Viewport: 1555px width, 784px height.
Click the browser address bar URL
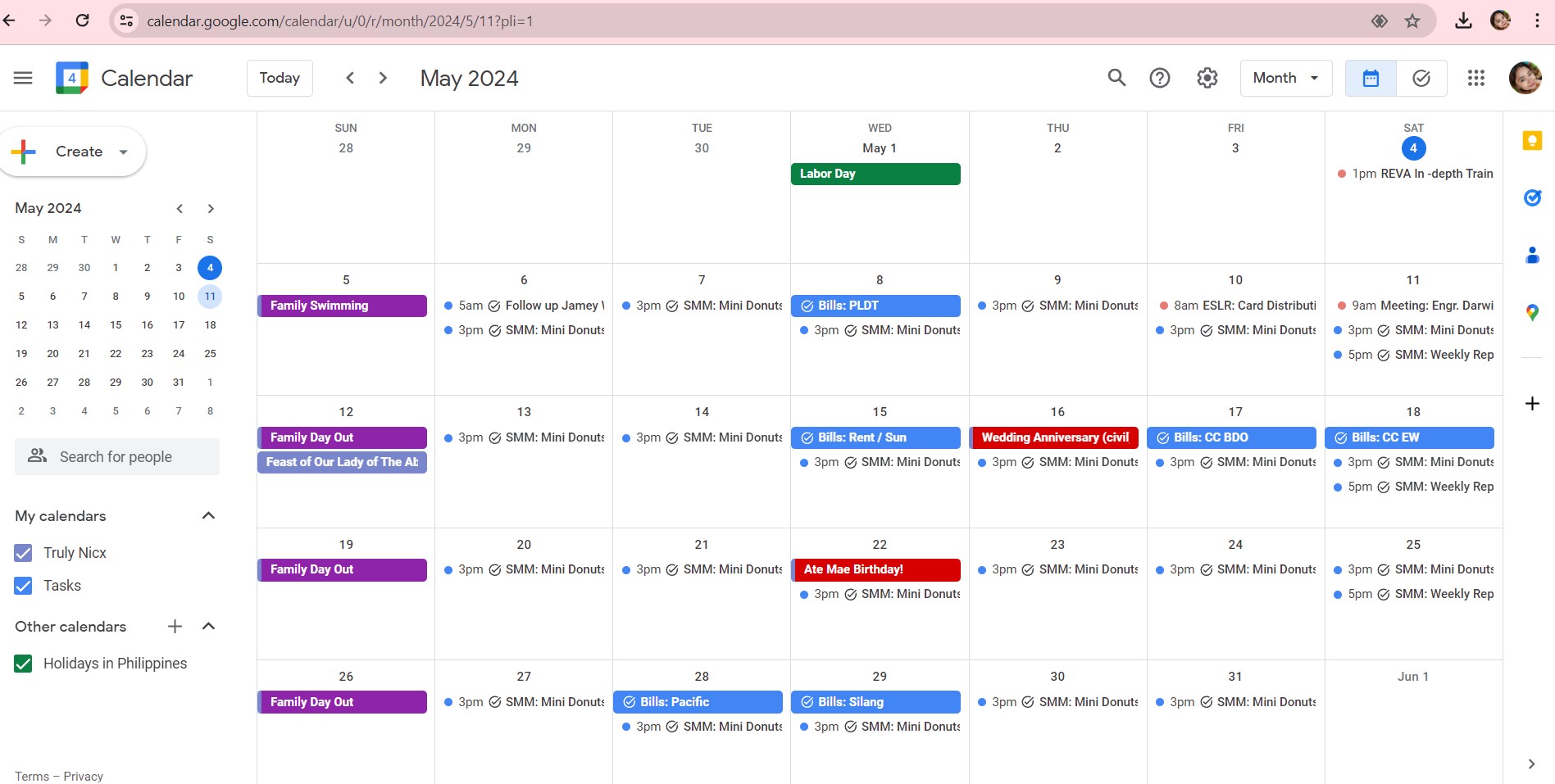point(339,20)
